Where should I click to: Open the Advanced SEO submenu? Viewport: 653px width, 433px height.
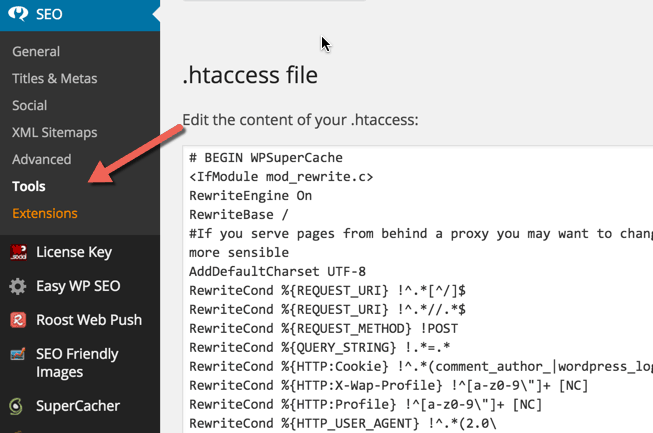pyautogui.click(x=42, y=159)
